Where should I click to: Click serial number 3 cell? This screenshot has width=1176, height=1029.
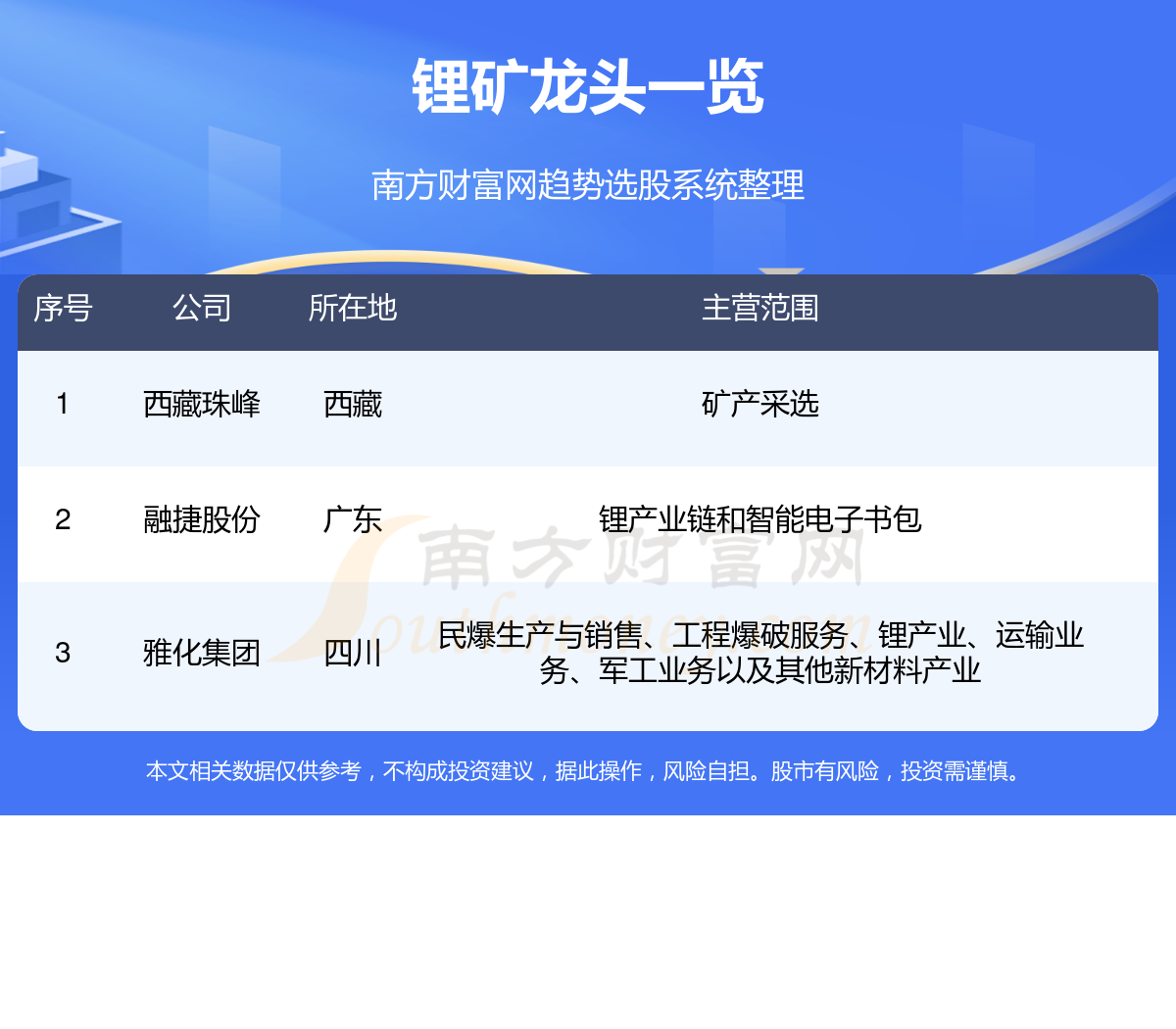click(x=63, y=653)
